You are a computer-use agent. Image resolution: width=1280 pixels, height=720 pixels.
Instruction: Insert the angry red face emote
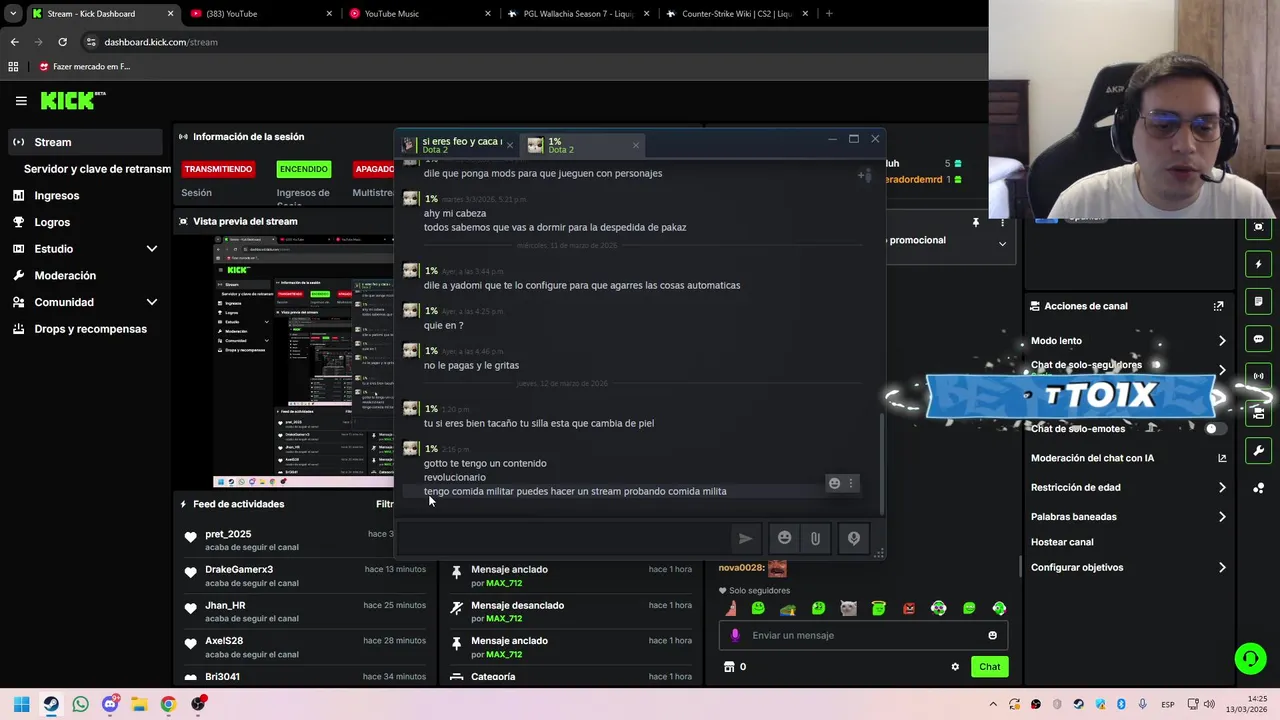coord(909,608)
